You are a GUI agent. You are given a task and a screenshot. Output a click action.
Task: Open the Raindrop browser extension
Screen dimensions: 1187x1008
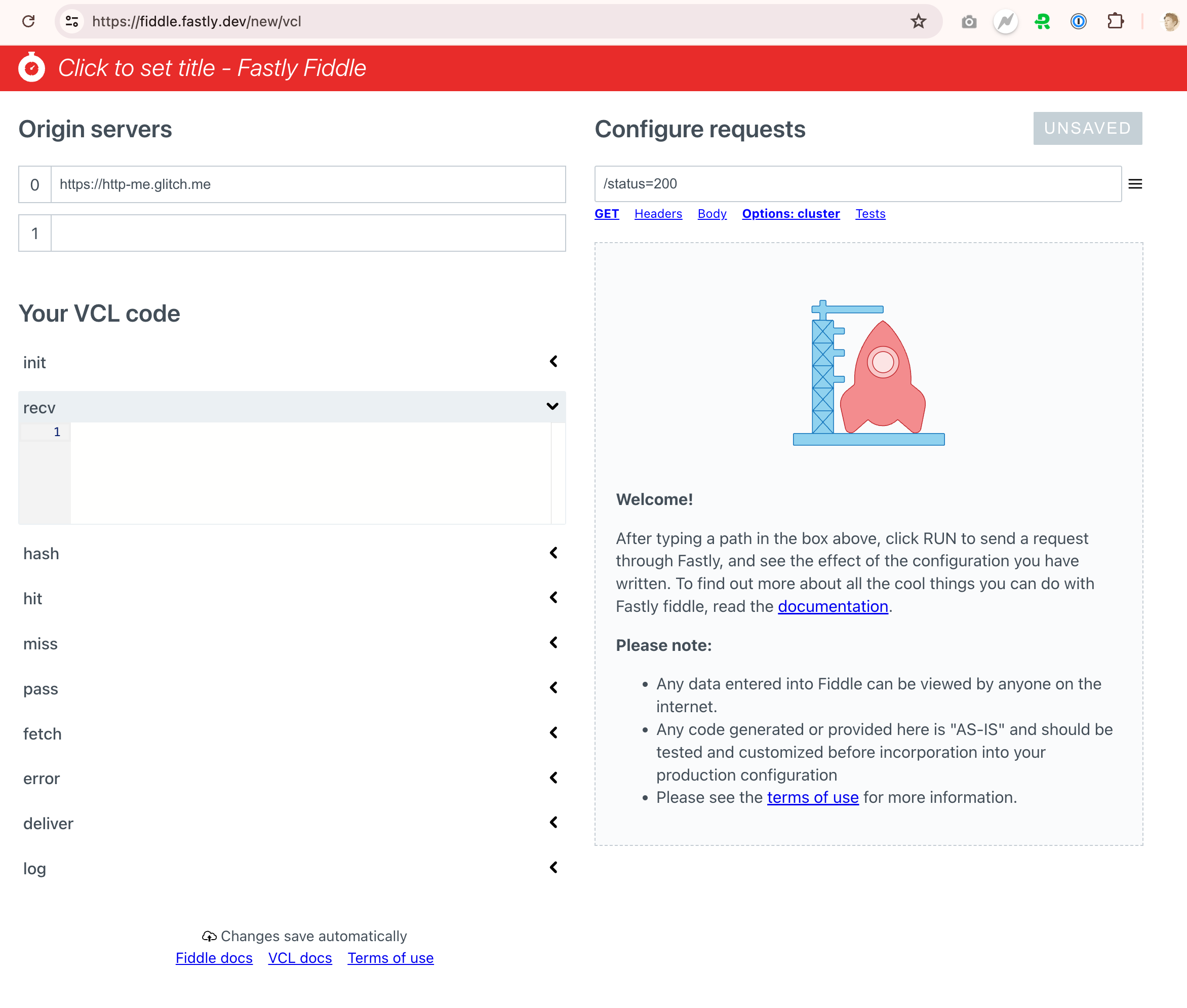(x=1042, y=21)
